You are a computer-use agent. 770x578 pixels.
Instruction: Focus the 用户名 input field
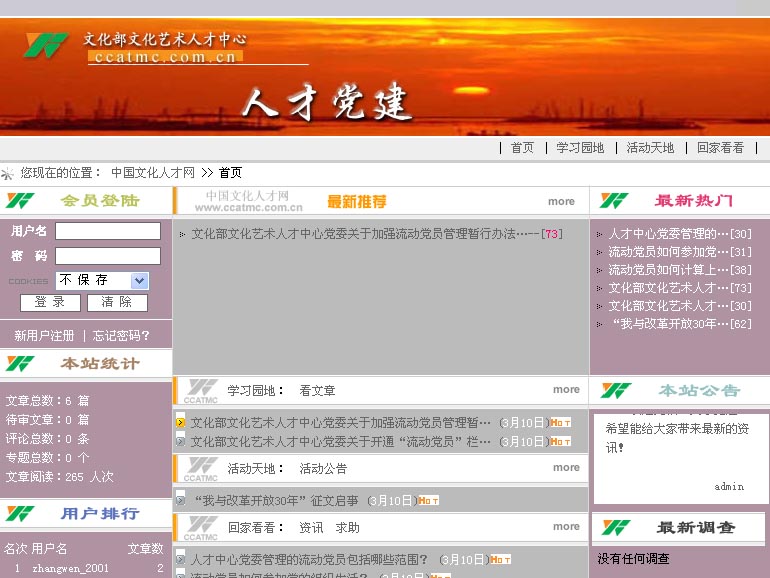tap(108, 231)
